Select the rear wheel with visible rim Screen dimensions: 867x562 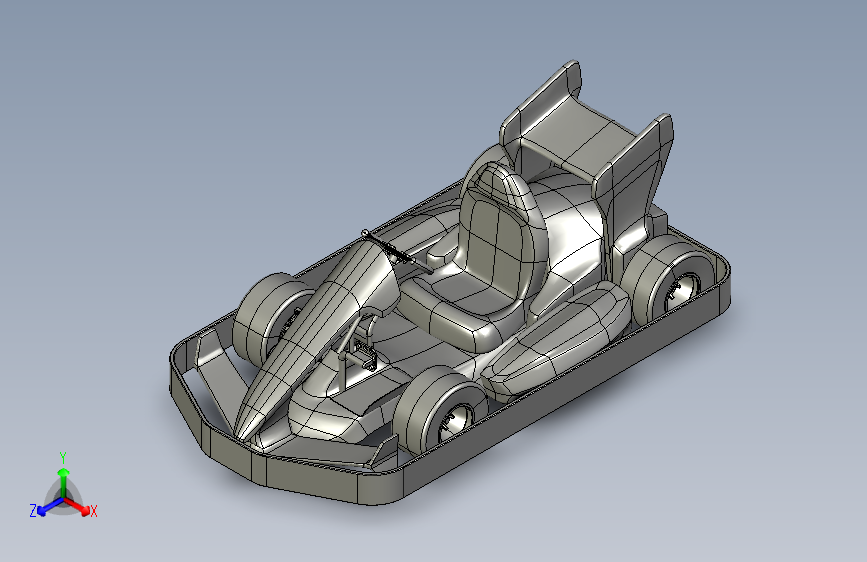click(x=668, y=280)
